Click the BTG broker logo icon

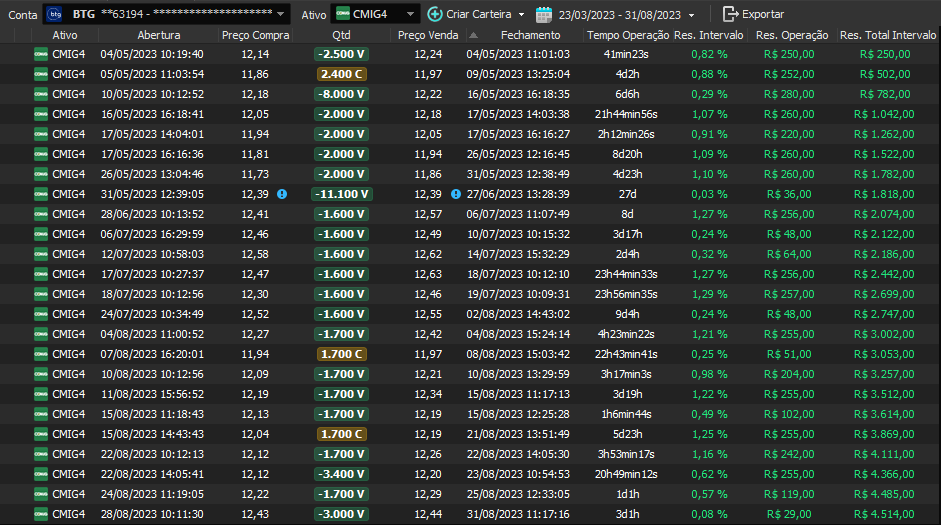click(54, 14)
